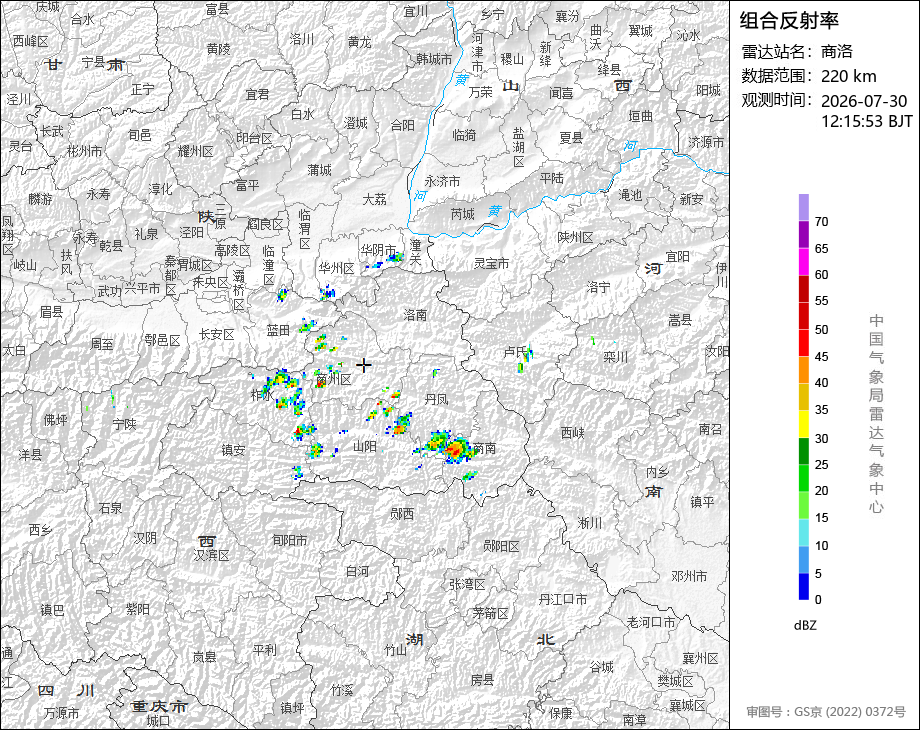Click the yellow 30 dBZ legend swatch
Image resolution: width=920 pixels, height=730 pixels.
click(x=804, y=424)
